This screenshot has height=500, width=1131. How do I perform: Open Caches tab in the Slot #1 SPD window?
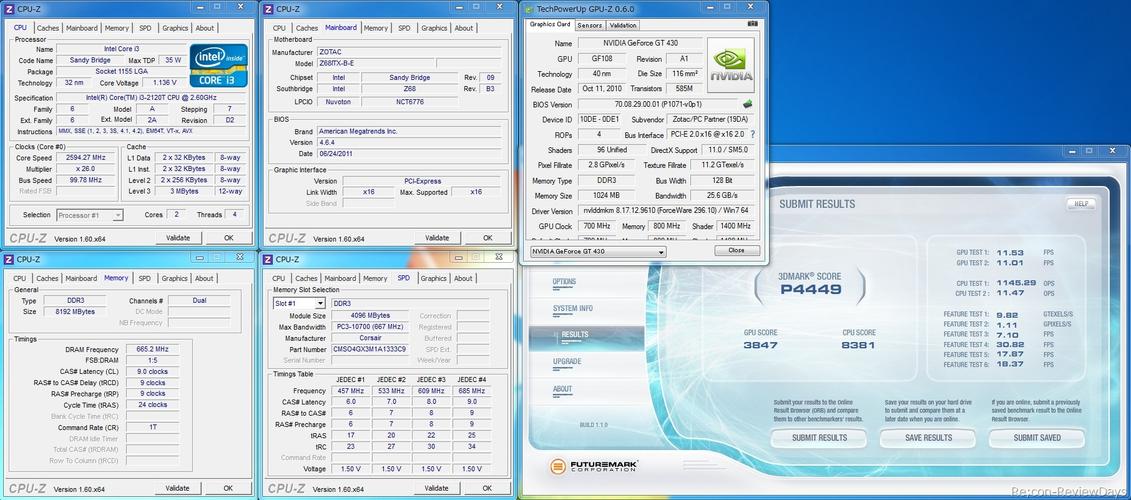click(x=307, y=278)
